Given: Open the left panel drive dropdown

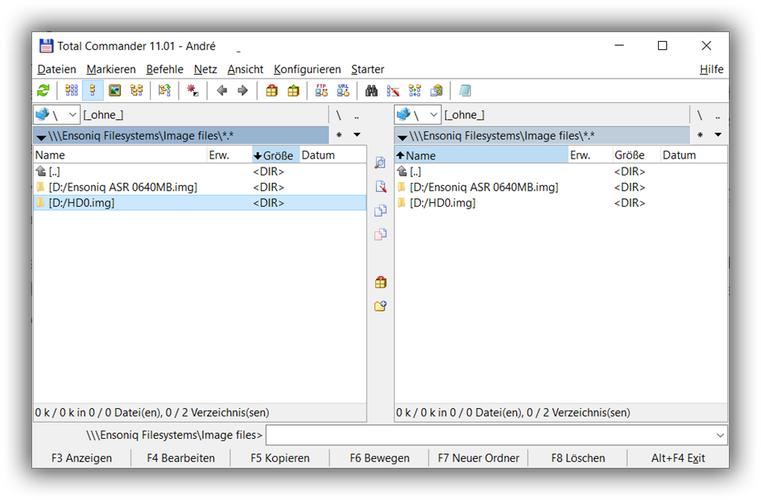Looking at the screenshot, I should pos(57,115).
